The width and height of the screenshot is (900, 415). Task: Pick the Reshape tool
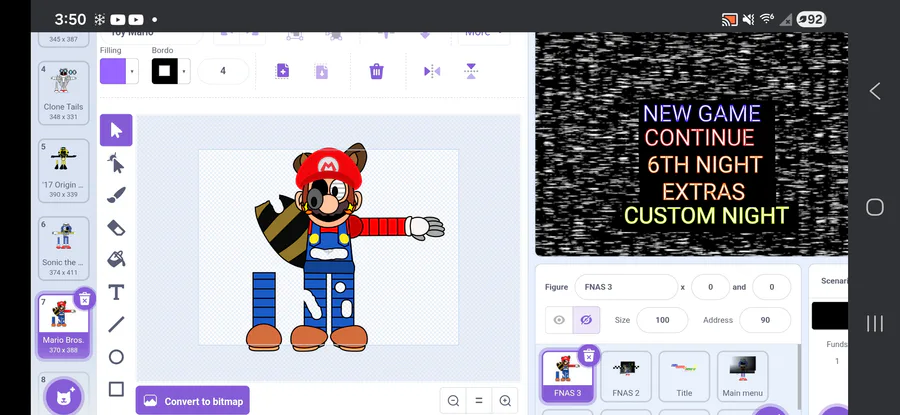tap(116, 163)
